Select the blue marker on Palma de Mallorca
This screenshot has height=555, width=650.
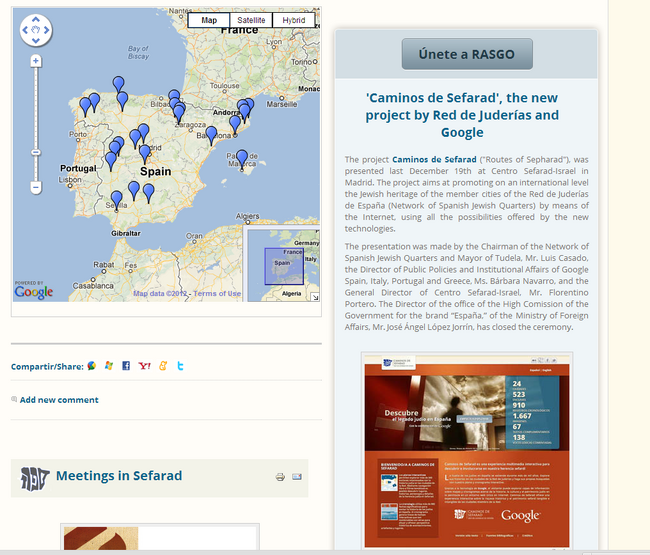242,160
